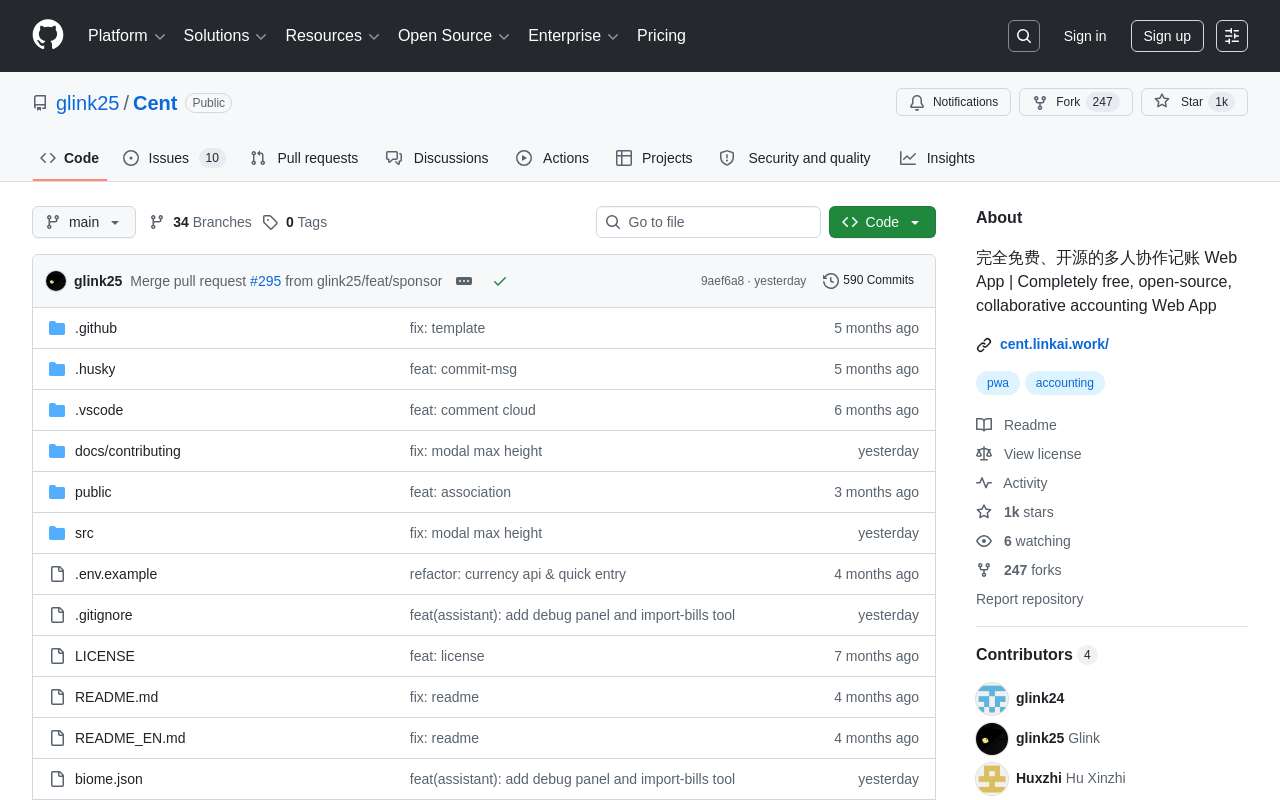Image resolution: width=1280 pixels, height=800 pixels.
Task: Switch to the Actions tab
Action: (x=552, y=158)
